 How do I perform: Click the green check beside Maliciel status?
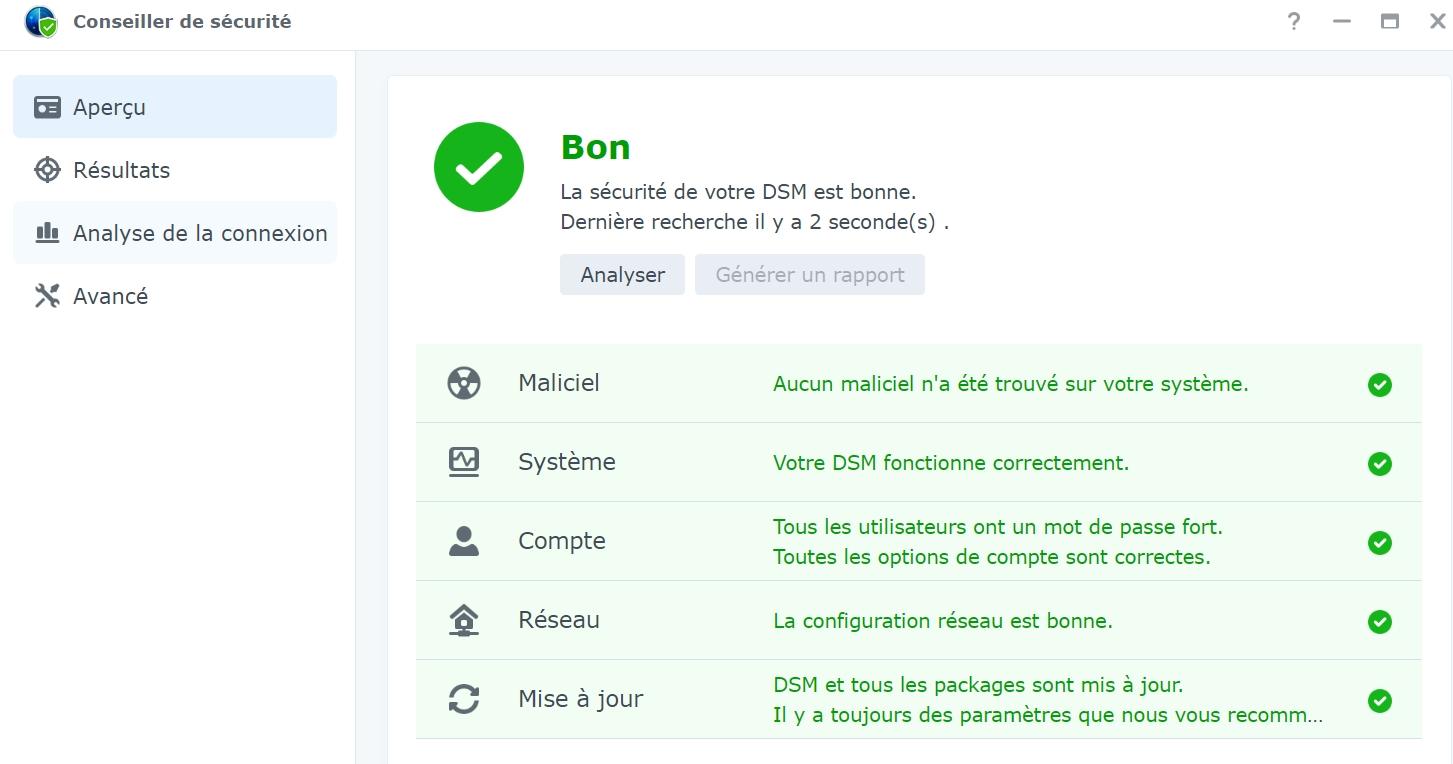click(1380, 385)
